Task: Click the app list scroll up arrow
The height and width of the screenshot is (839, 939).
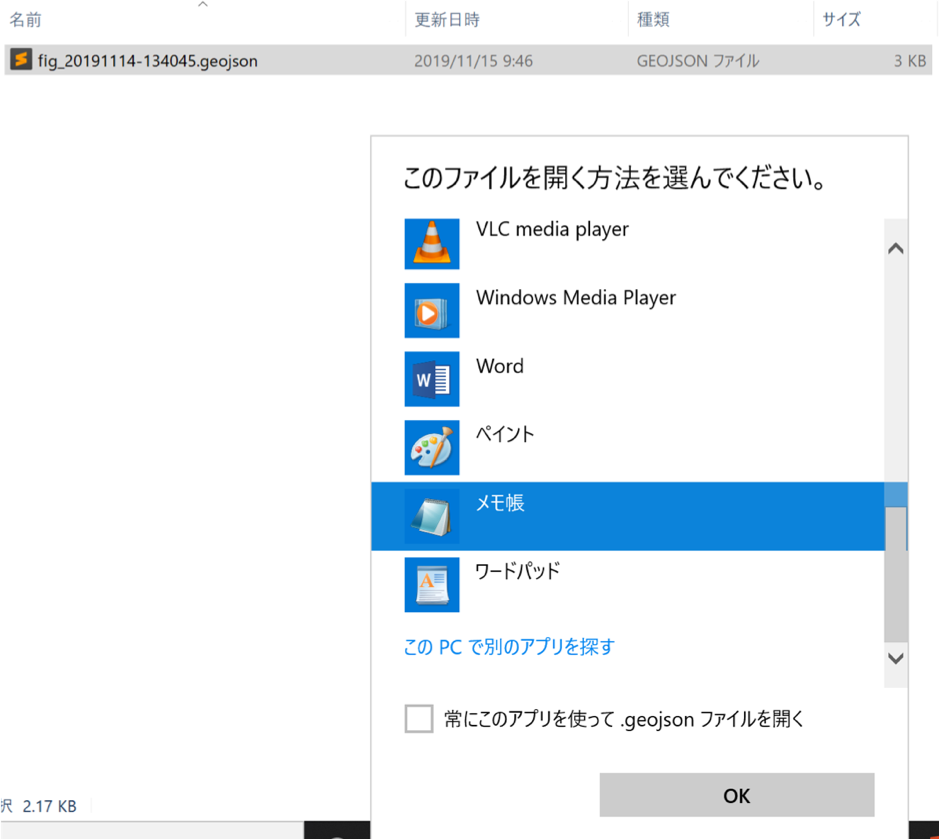Action: click(x=895, y=248)
